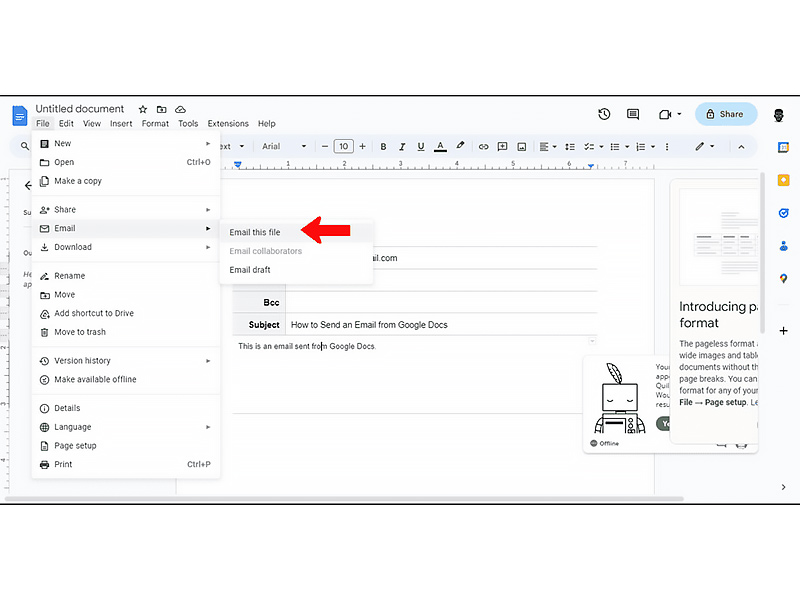Choose Email this file
Screen dimensions: 800x600
296,232
